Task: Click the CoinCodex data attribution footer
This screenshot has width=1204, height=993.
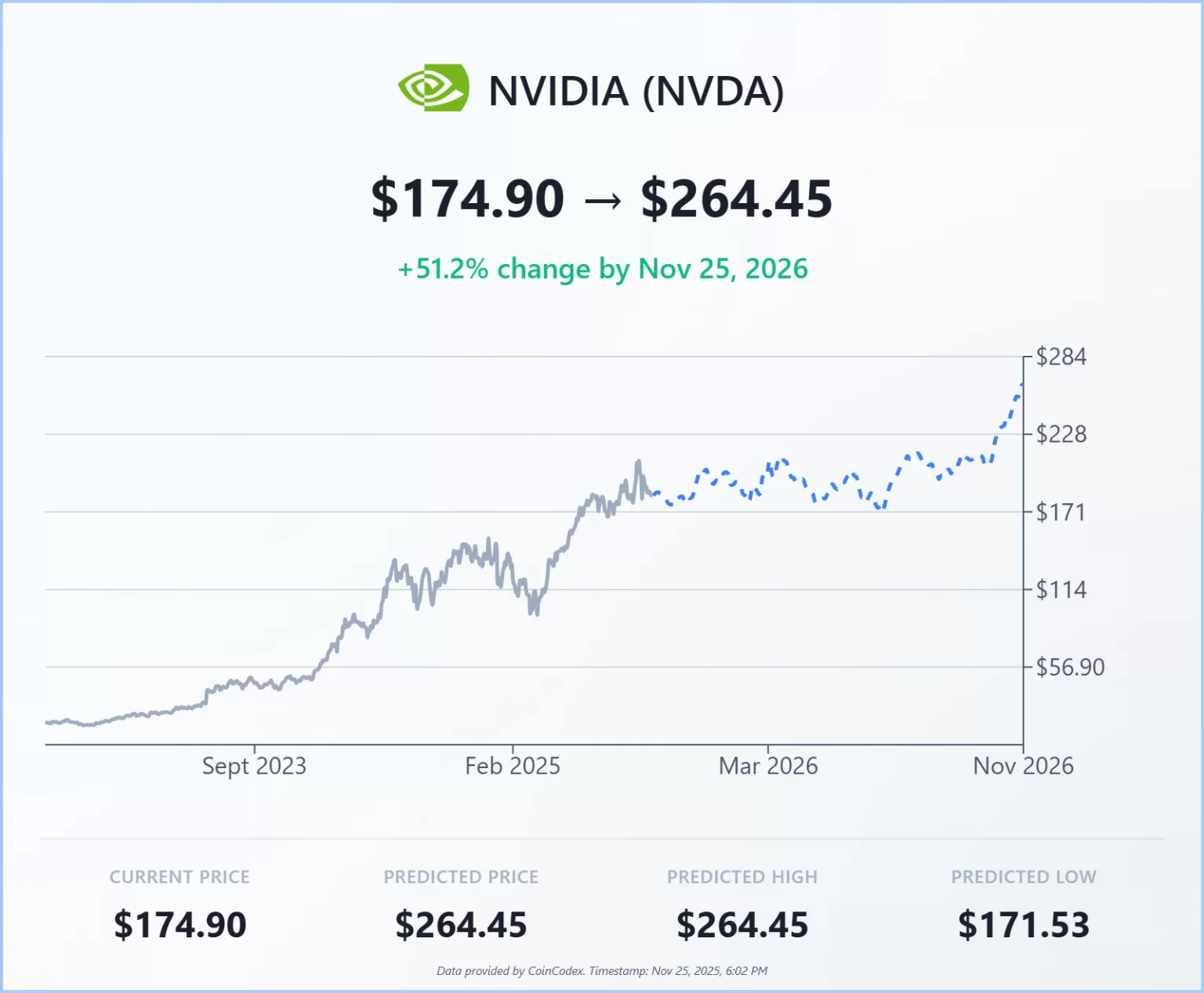Action: pyautogui.click(x=602, y=971)
